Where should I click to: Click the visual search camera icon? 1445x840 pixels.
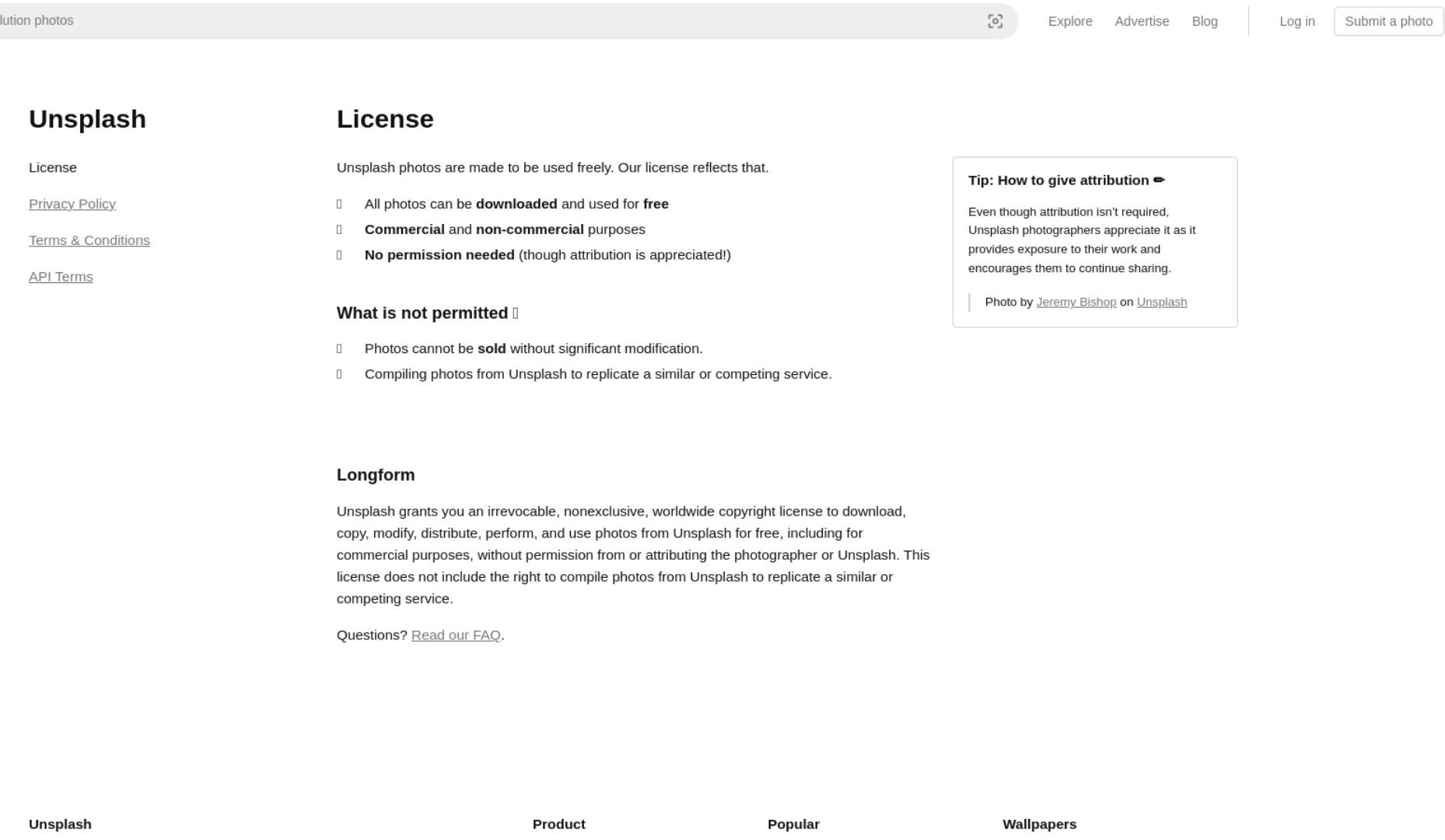tap(995, 21)
